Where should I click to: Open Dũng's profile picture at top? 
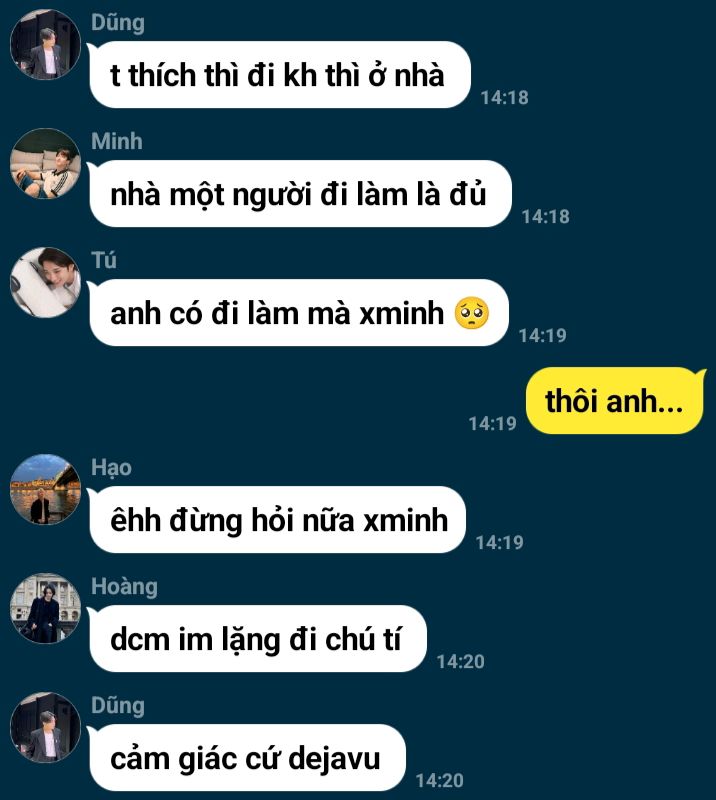point(45,44)
